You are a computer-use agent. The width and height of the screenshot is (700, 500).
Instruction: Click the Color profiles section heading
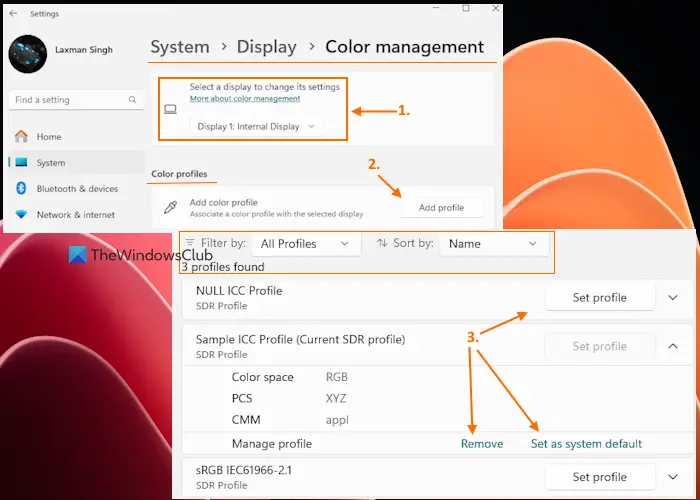179,174
